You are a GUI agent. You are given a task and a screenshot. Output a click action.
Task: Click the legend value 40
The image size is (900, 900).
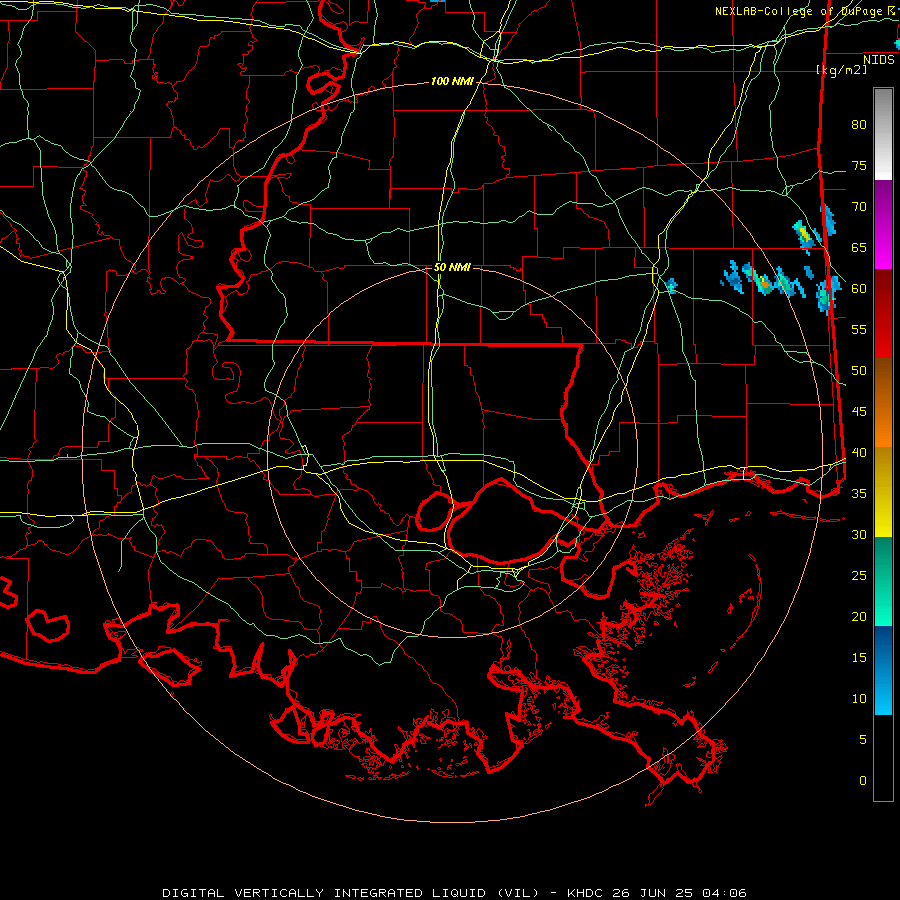tap(859, 453)
